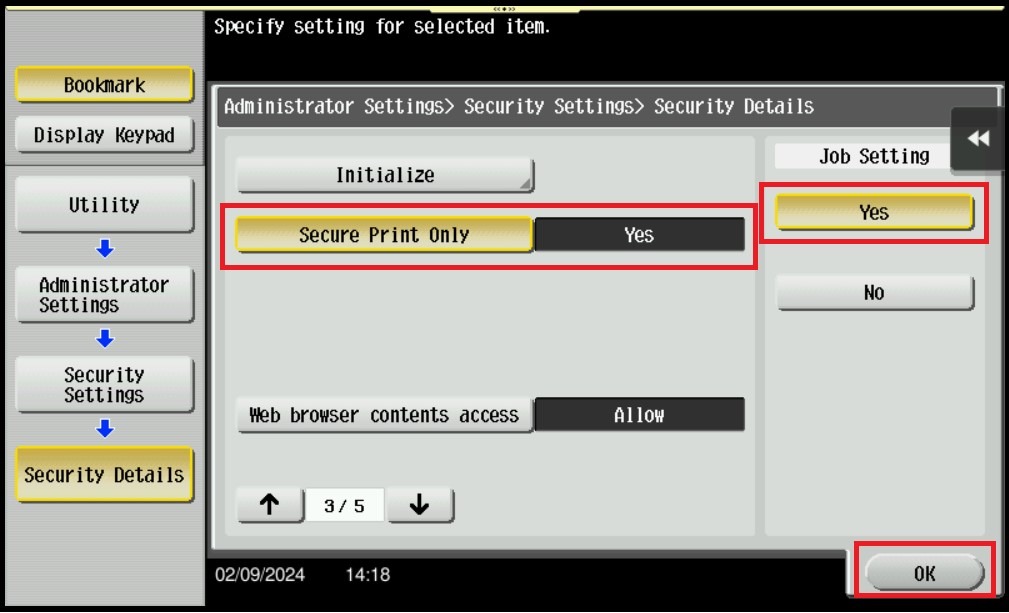Select Security Settings in sidebar
The width and height of the screenshot is (1009, 613).
click(104, 385)
